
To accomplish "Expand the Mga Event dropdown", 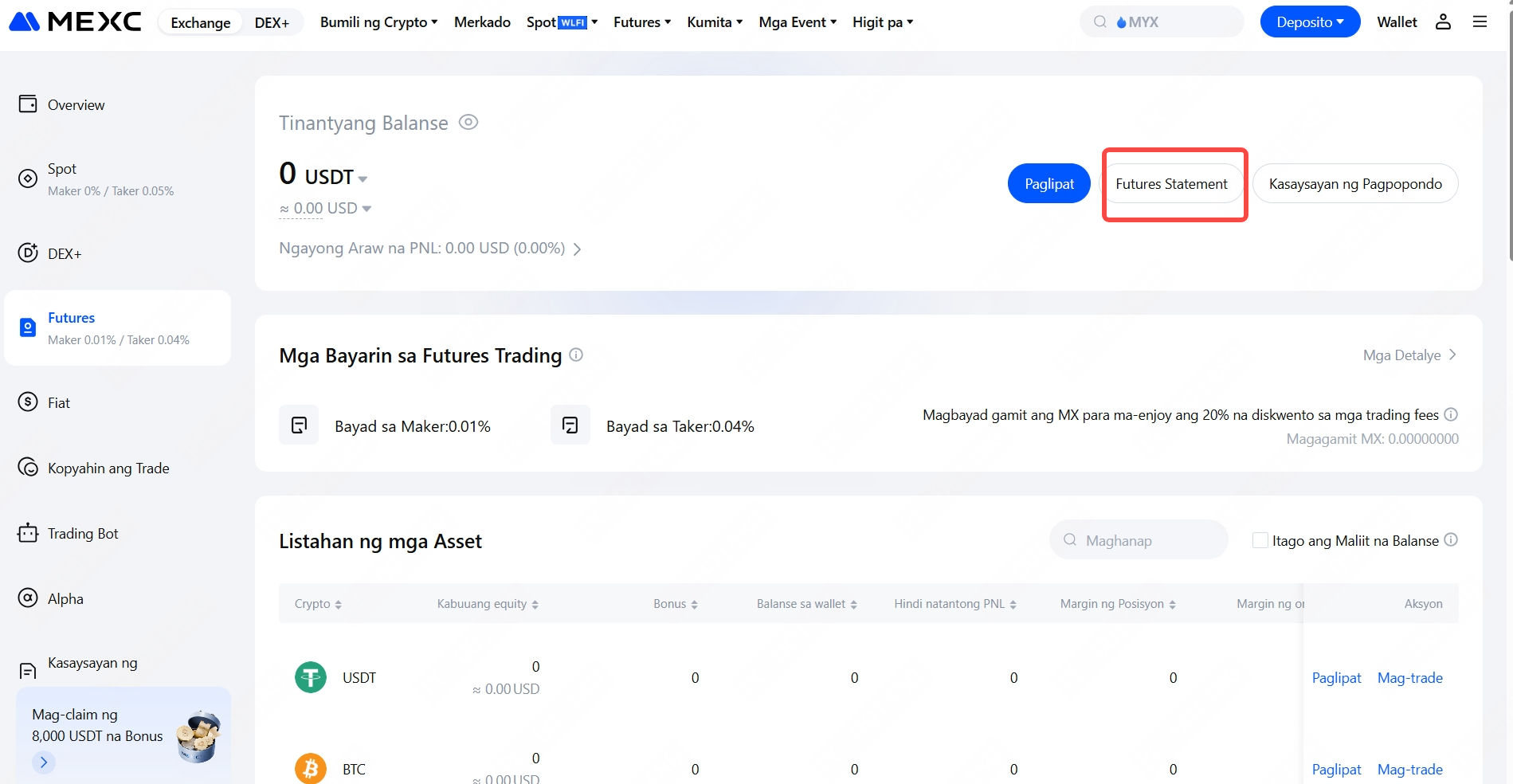I will click(x=798, y=22).
